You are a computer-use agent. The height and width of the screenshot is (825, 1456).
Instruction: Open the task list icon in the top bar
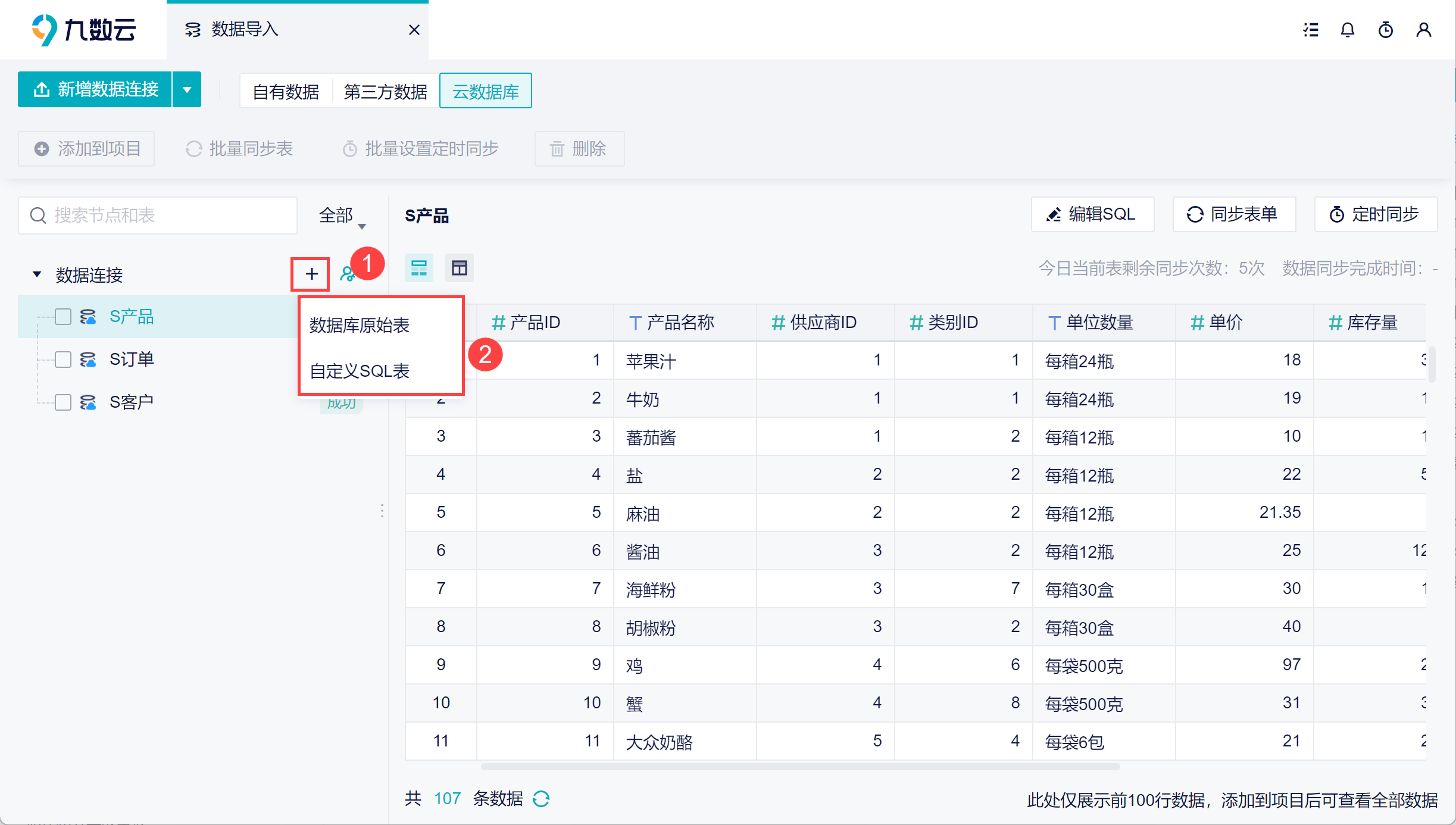1310,30
